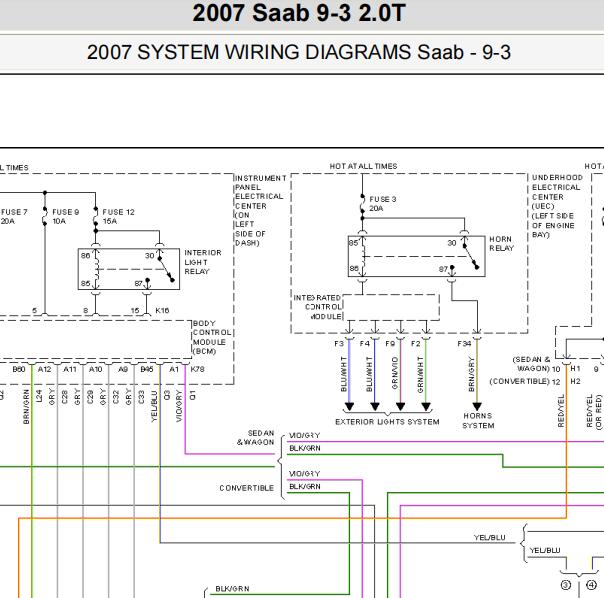Click the "UNDERHOOD ELECTRICAL CENTER (UEC)" description
Viewport: 604px width, 598px height.
click(557, 206)
